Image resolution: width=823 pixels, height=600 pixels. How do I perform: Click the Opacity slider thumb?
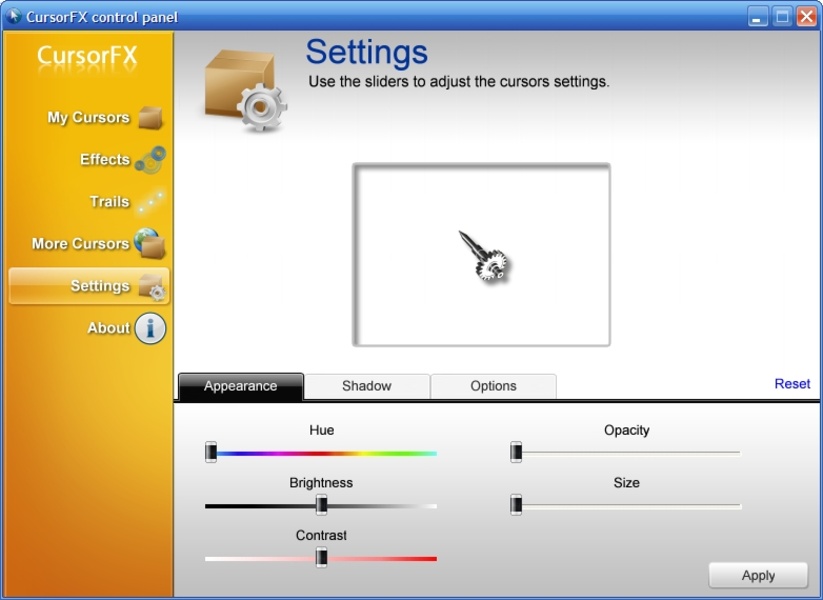coord(516,453)
